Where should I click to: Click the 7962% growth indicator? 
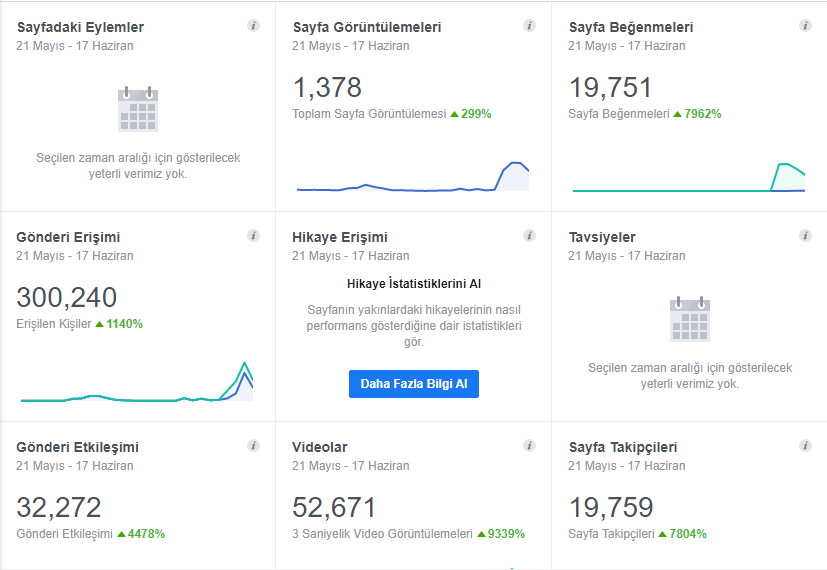point(697,114)
